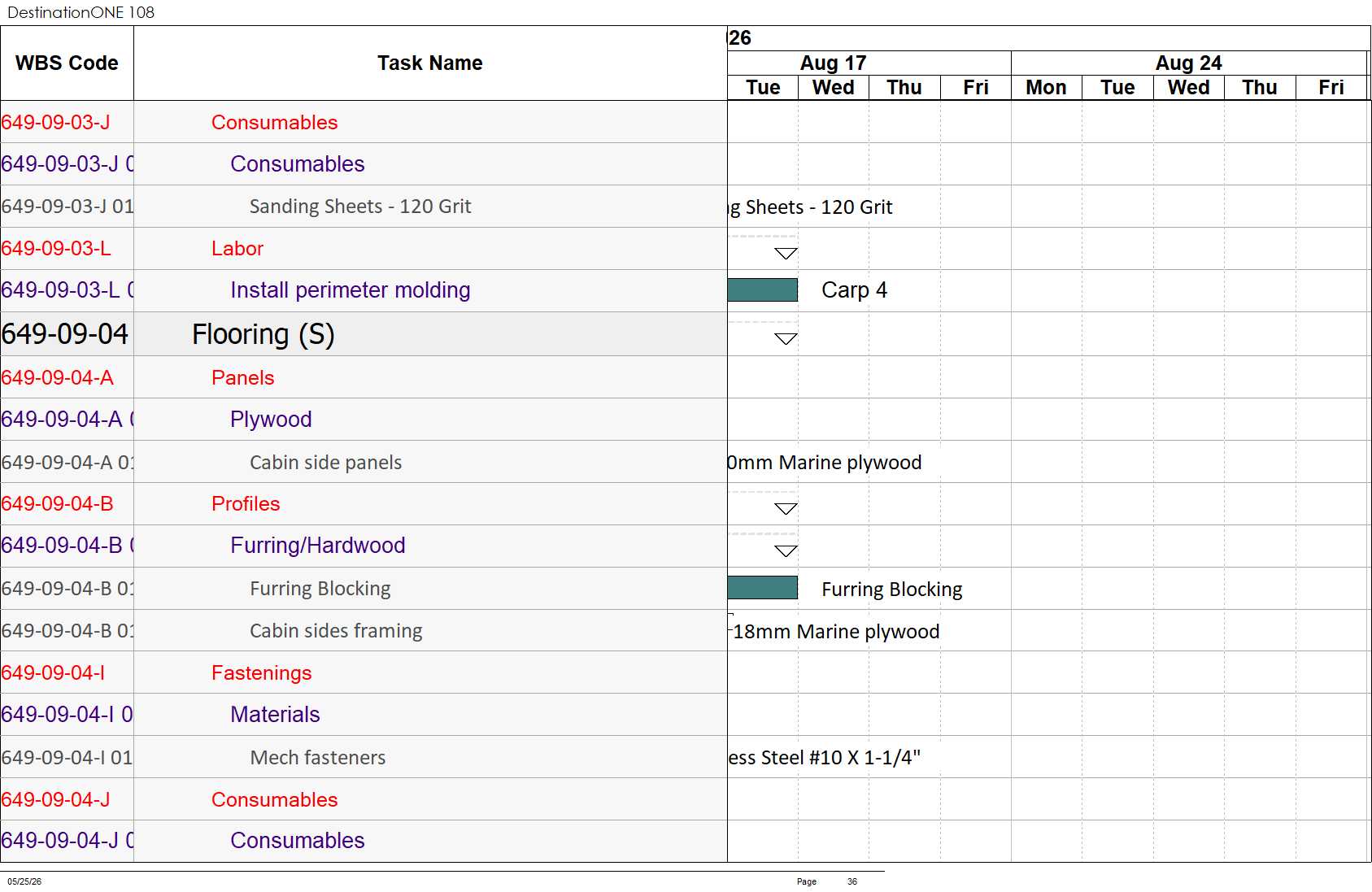Select the Labor task row
Viewport: 1372px width, 892px height.
click(237, 249)
